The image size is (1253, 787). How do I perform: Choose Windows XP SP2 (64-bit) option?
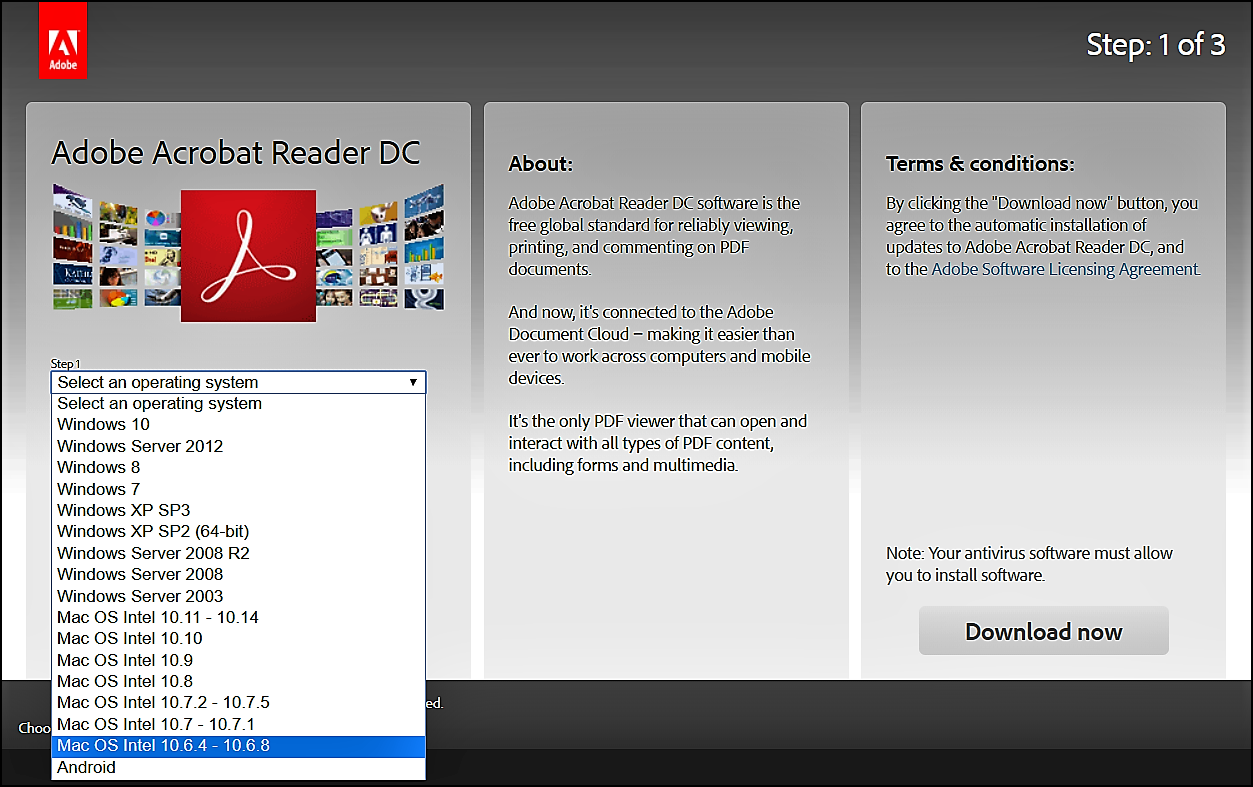[x=238, y=532]
